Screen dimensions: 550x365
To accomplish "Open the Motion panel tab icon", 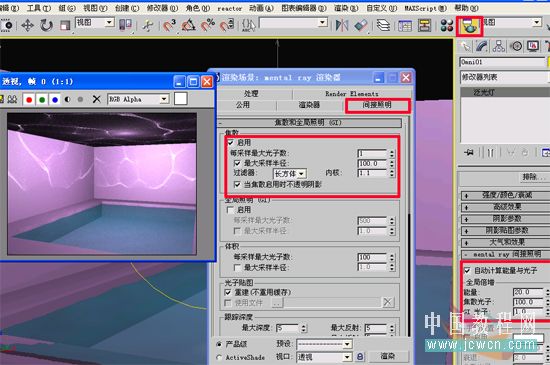I will (x=516, y=47).
